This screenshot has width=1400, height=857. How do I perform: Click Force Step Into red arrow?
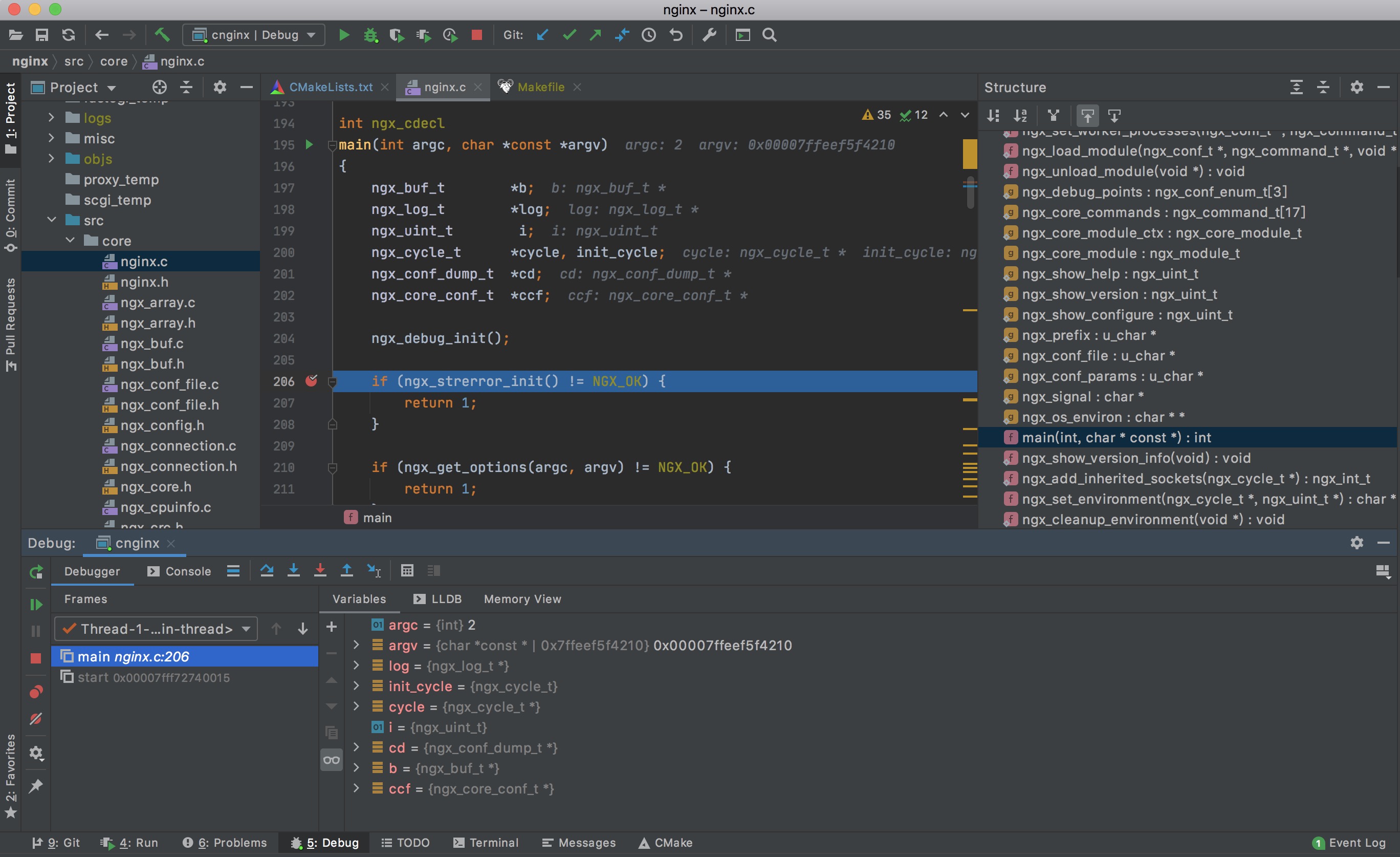coord(320,571)
